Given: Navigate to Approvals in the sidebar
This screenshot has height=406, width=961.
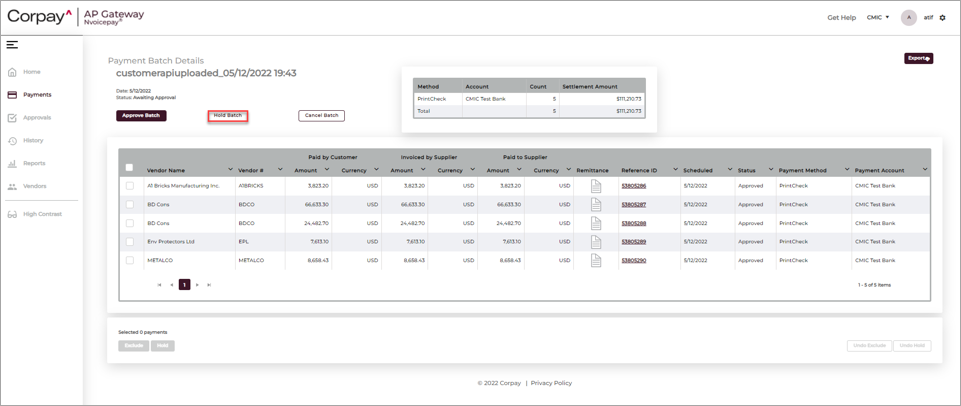Looking at the screenshot, I should tap(37, 118).
